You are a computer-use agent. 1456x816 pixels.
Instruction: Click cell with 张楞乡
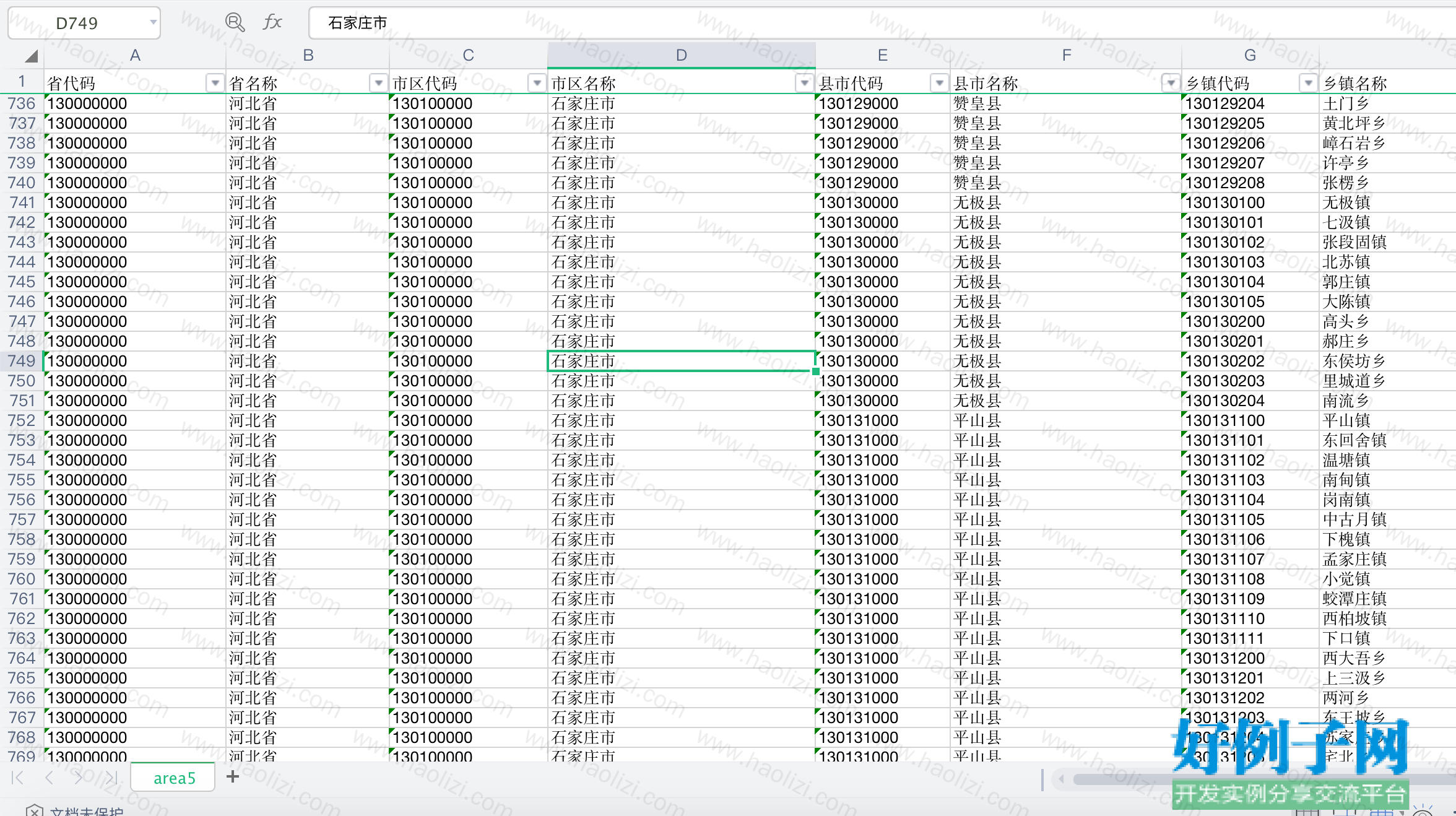[x=1387, y=183]
